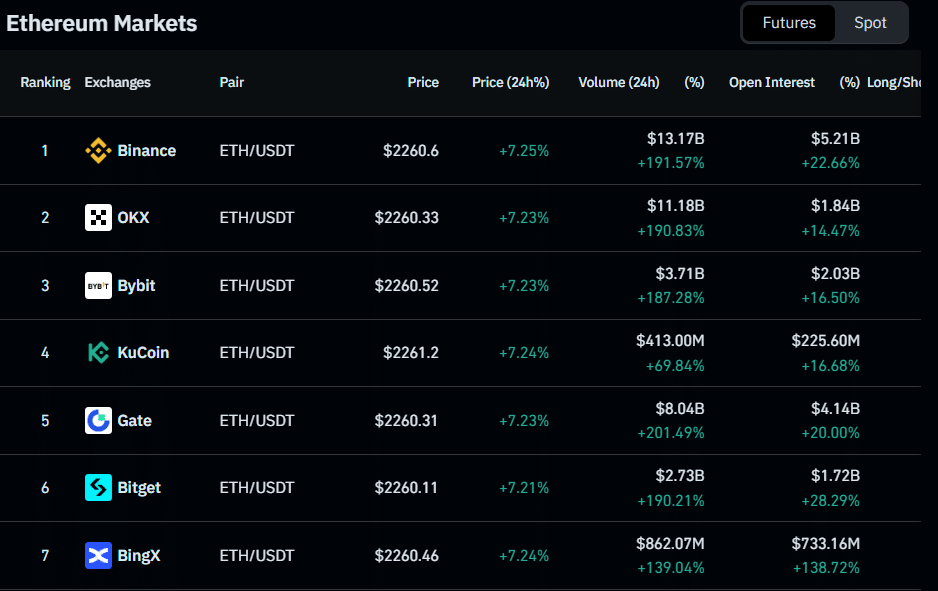This screenshot has height=591, width=938.
Task: Click the Bybit exchange logo icon
Action: 98,286
